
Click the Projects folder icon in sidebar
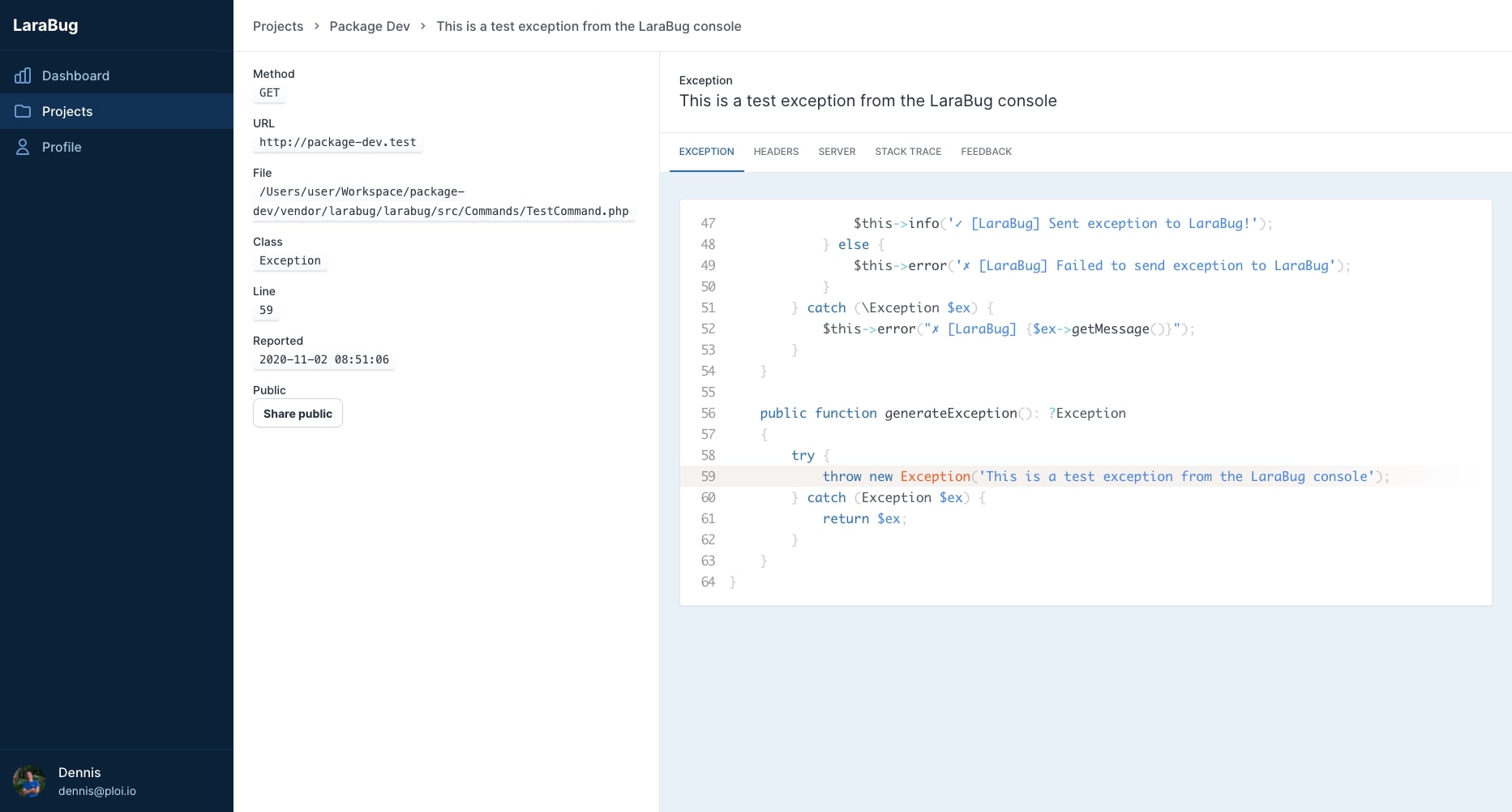tap(23, 111)
